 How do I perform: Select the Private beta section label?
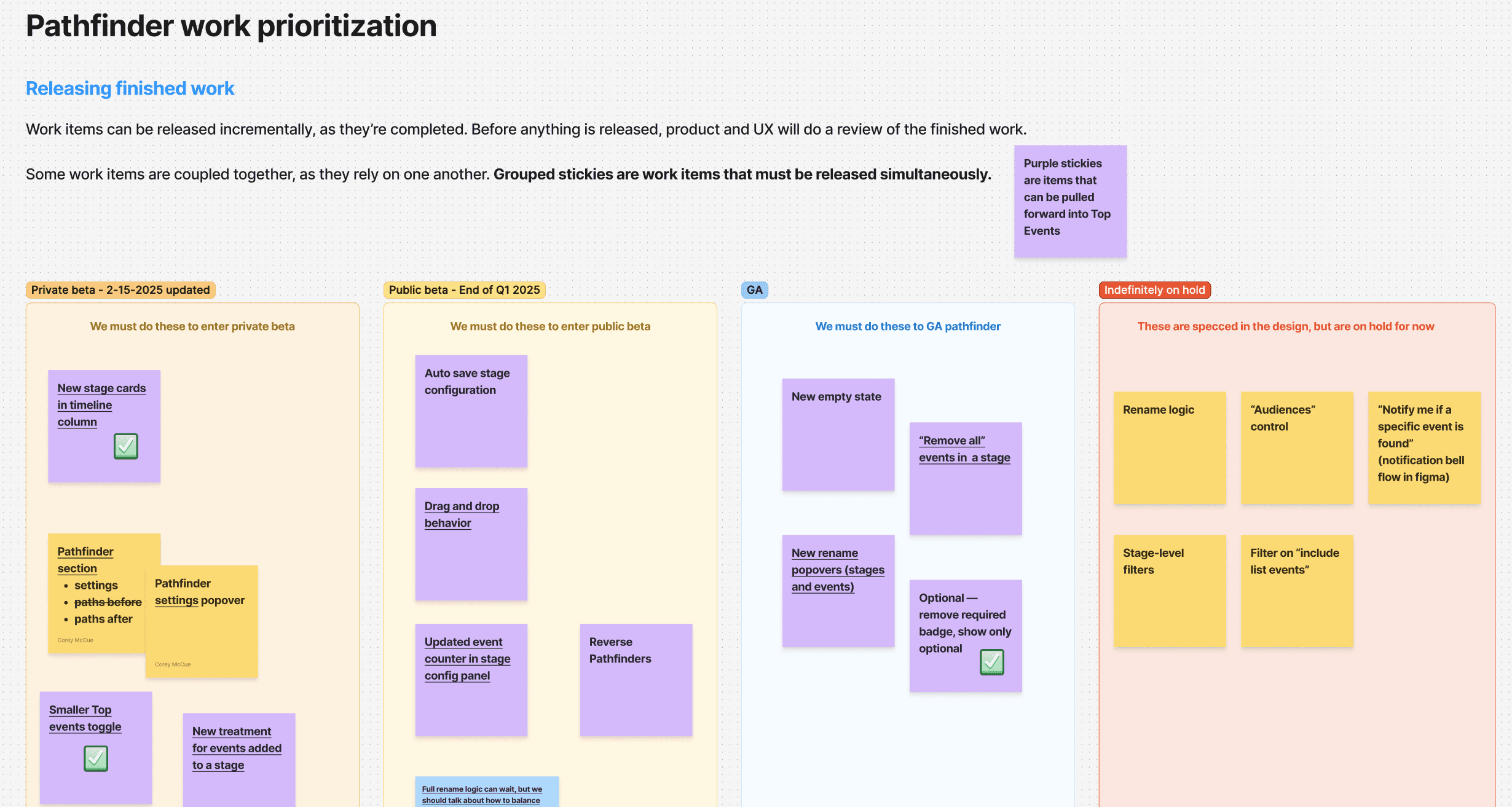click(120, 290)
